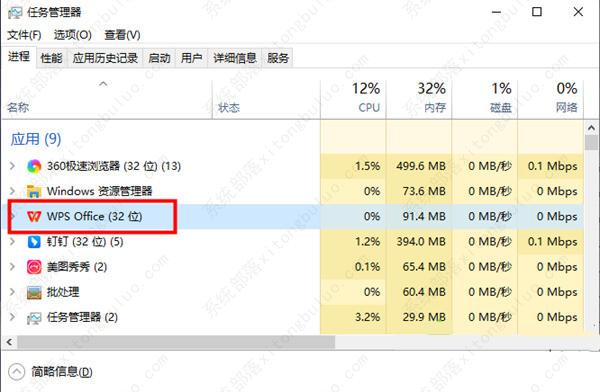Select the 360极速浏览器 (32 位) (13) row name
Image resolution: width=600 pixels, height=392 pixels.
114,166
